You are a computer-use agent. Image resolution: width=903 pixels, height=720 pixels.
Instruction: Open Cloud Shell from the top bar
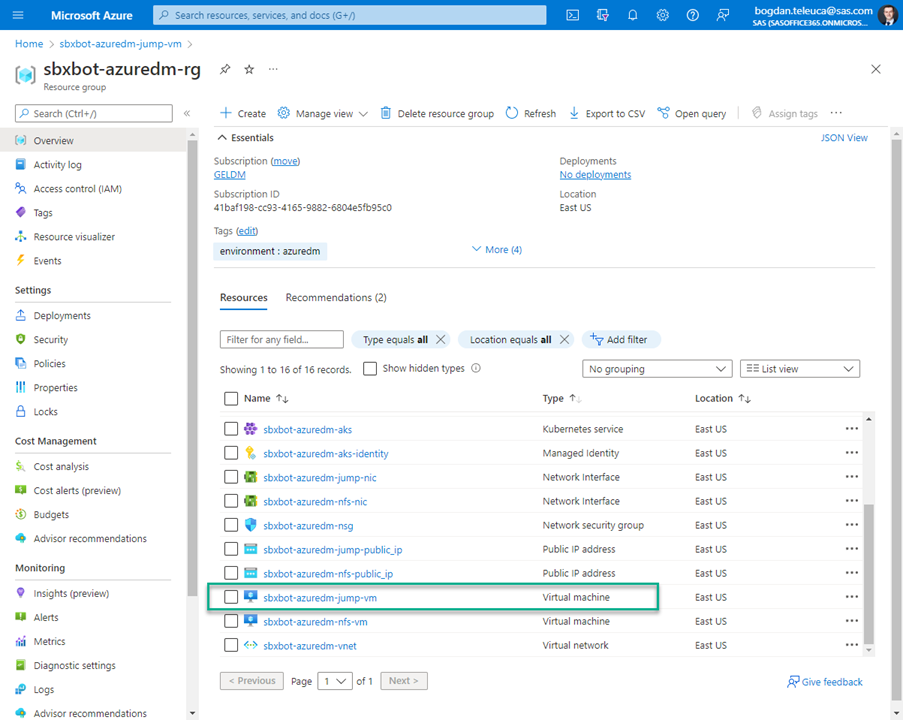click(572, 15)
